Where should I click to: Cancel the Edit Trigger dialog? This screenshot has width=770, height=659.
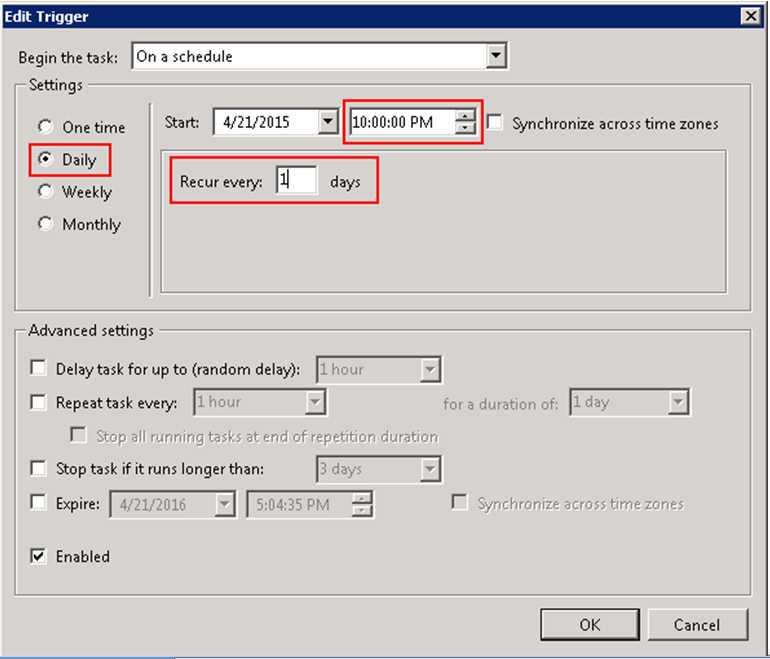[x=698, y=625]
